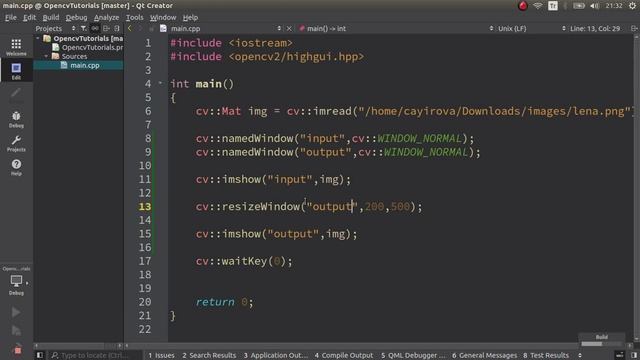This screenshot has width=640, height=360.
Task: Click the filter tree icon in Projects pane
Action: [x=84, y=28]
